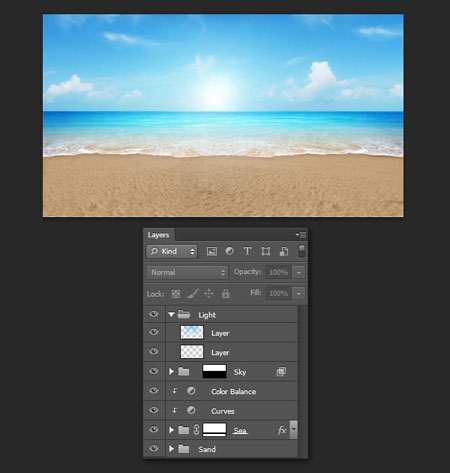Select the Sea group name
The height and width of the screenshot is (473, 450).
coord(240,431)
